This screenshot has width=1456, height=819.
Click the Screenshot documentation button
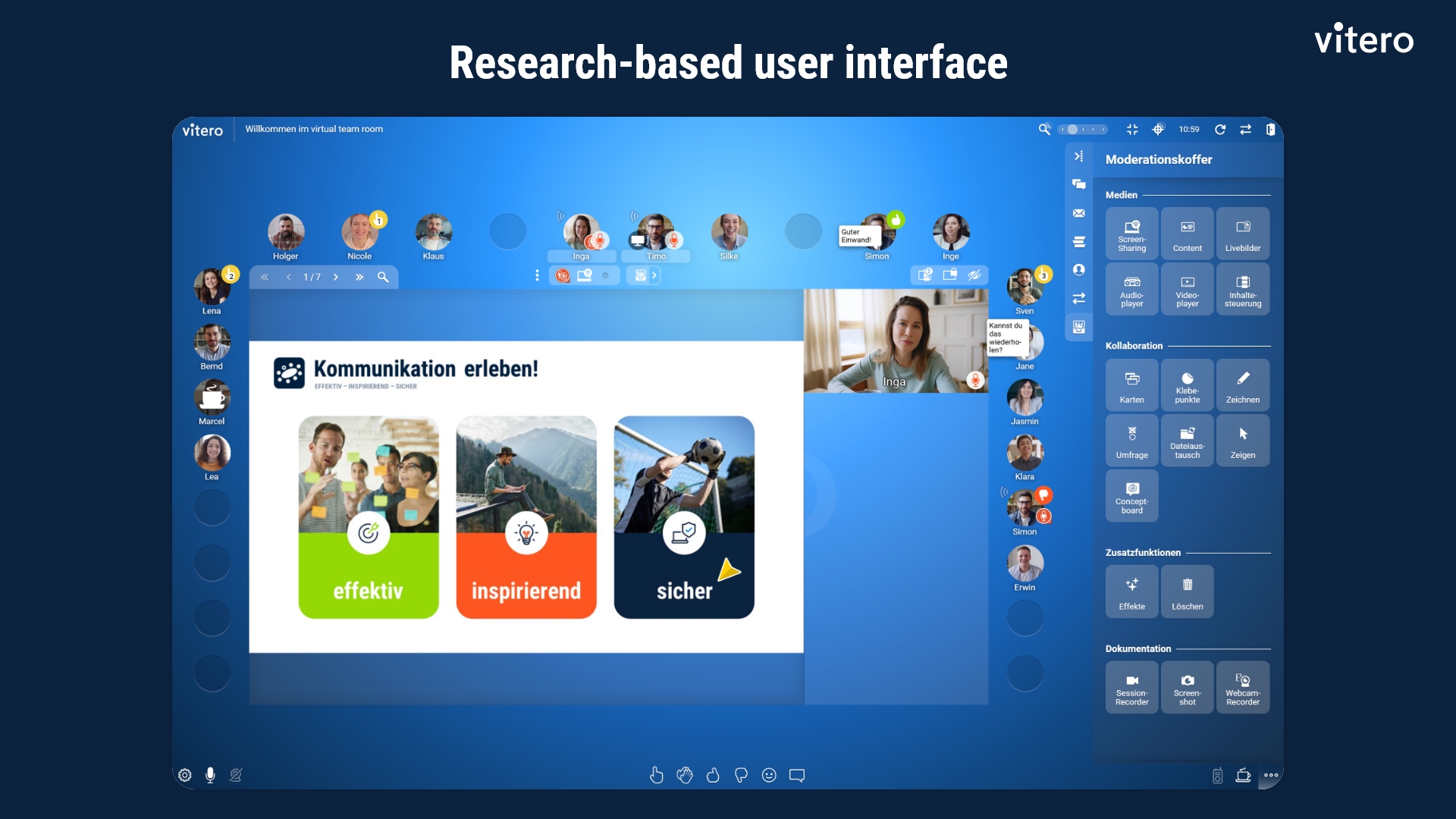pos(1188,687)
